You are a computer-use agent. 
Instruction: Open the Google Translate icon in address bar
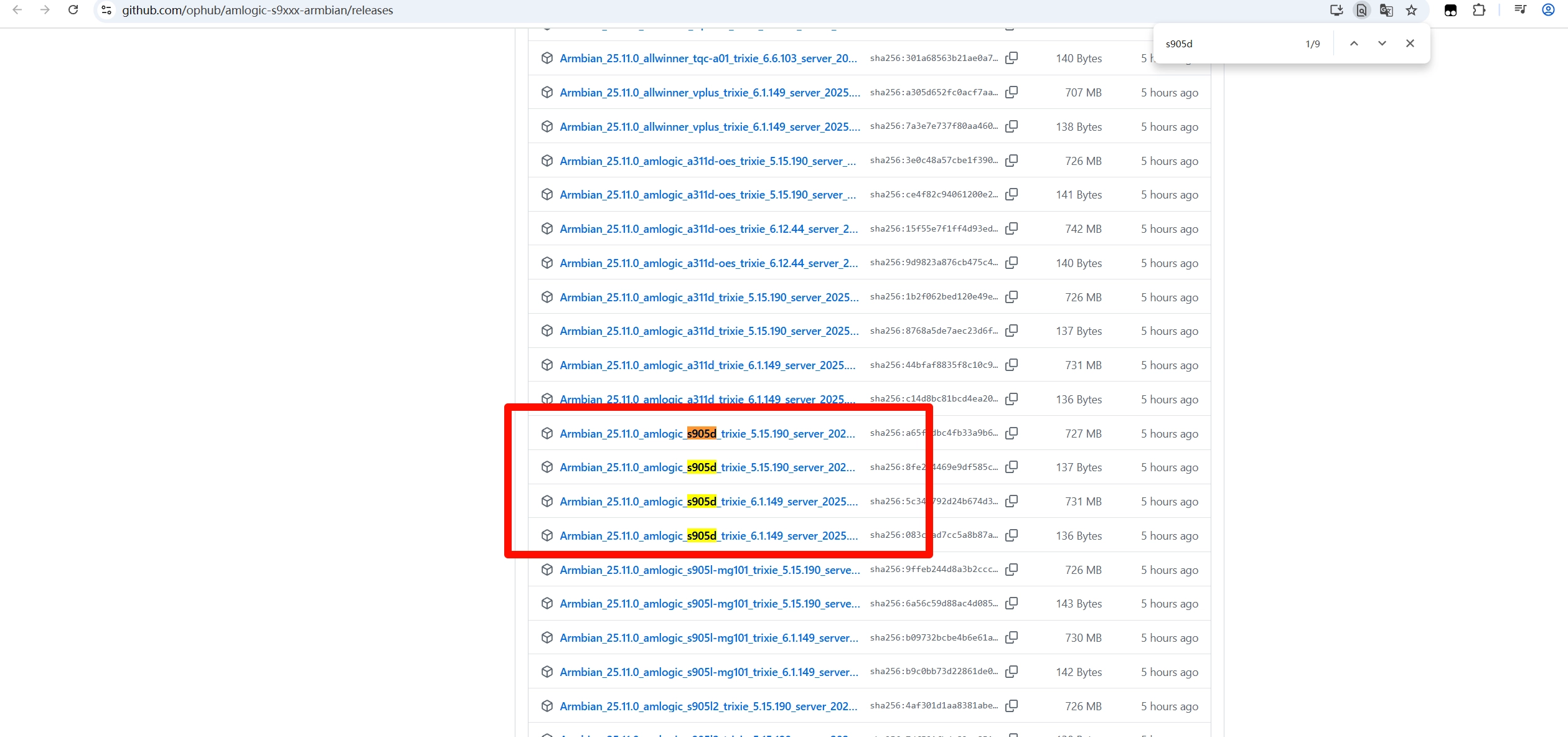[1386, 10]
